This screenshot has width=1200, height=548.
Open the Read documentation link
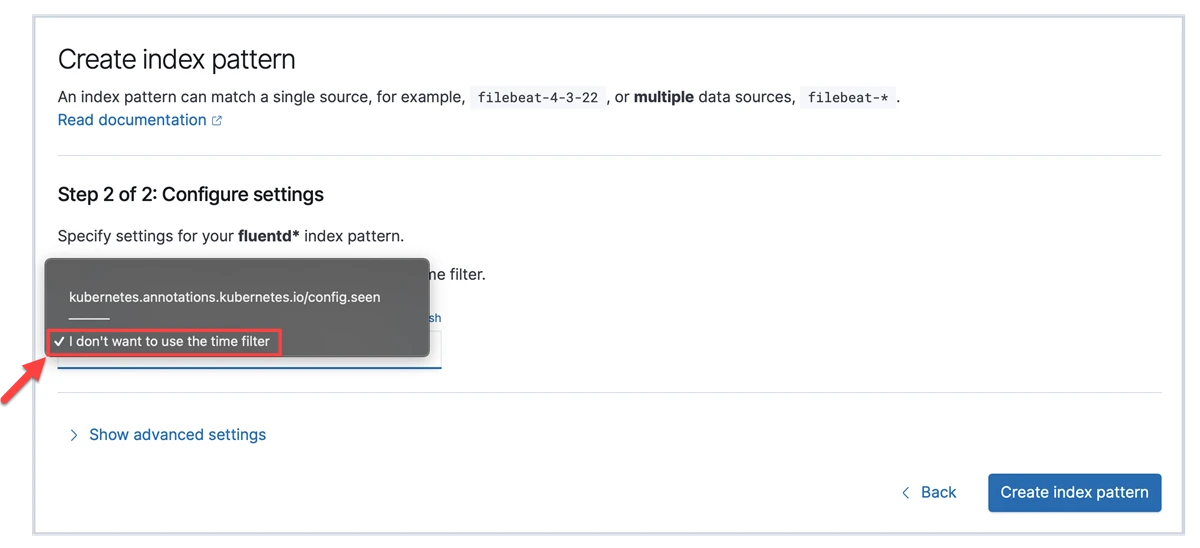(132, 120)
